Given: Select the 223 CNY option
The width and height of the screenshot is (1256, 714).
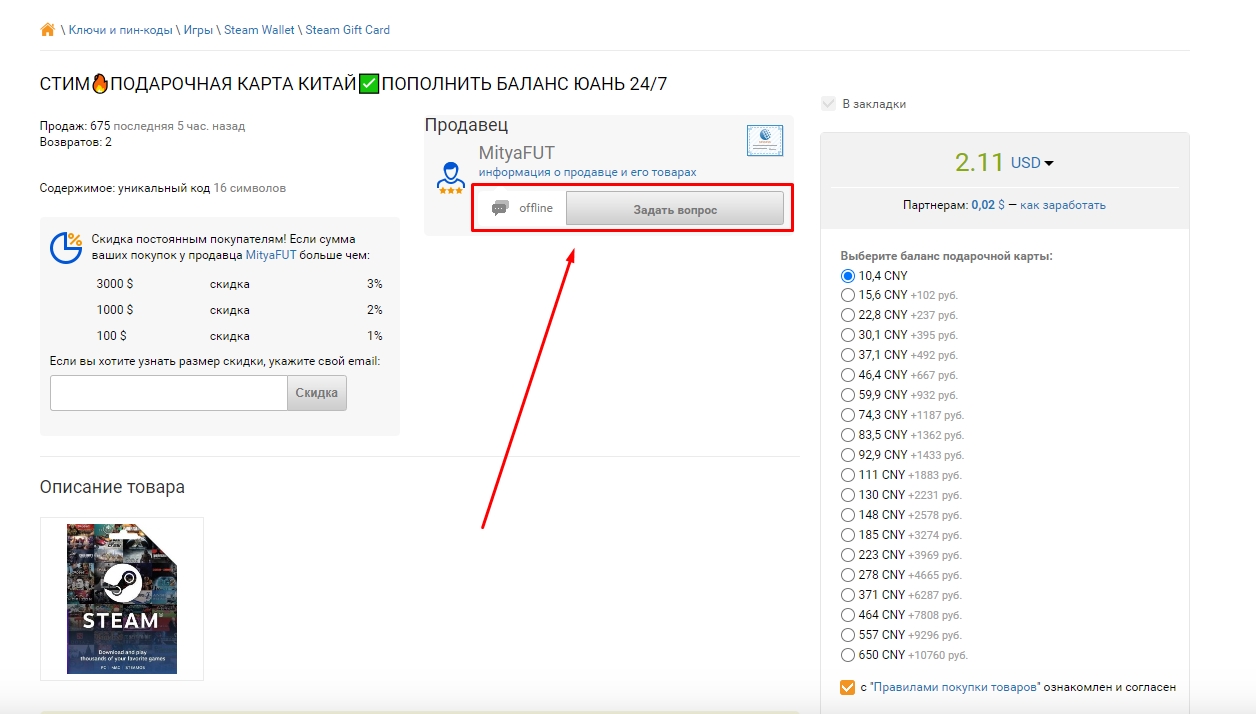Looking at the screenshot, I should click(x=848, y=555).
